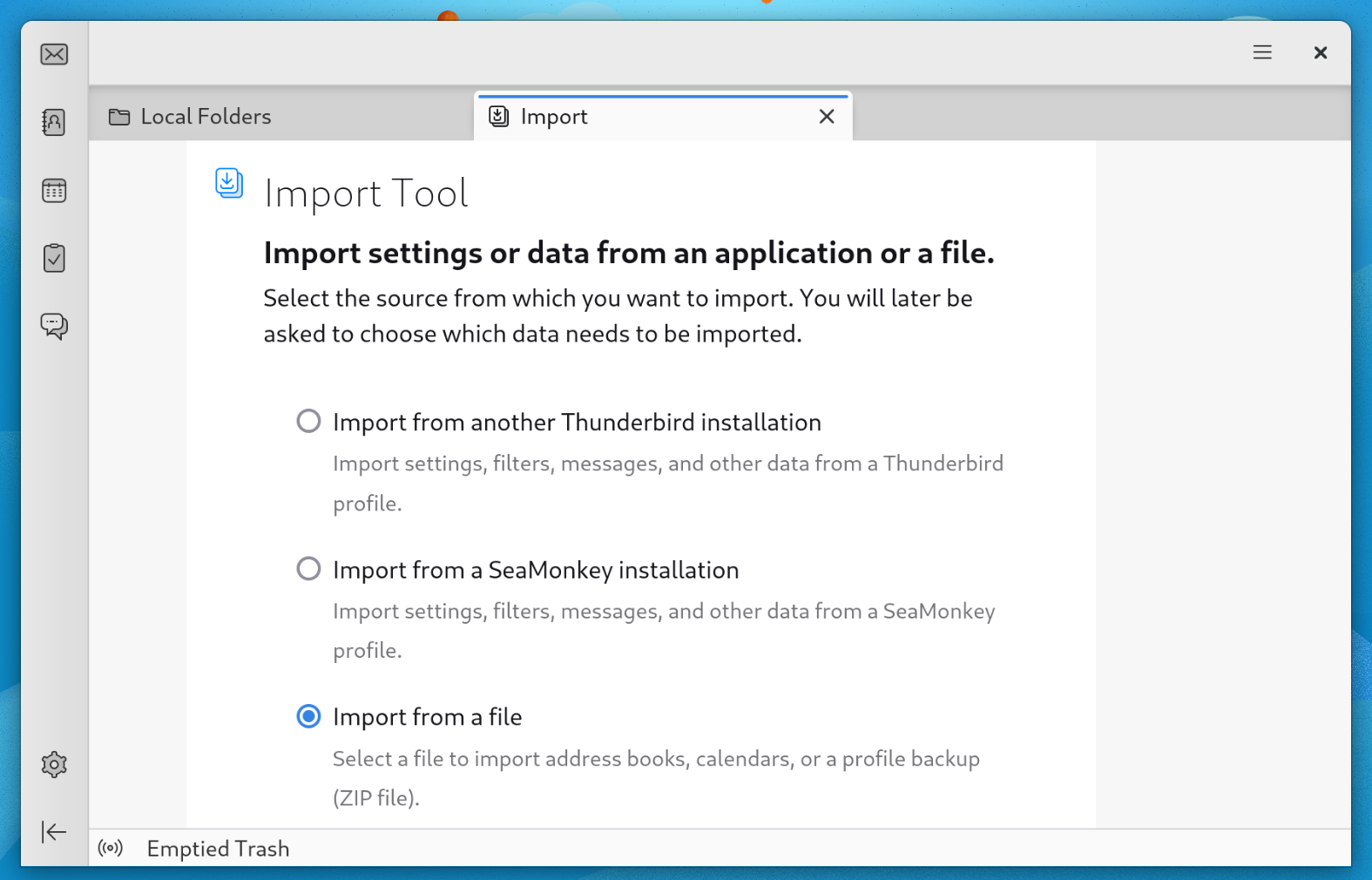Open the Chat space
1372x880 pixels.
click(54, 326)
